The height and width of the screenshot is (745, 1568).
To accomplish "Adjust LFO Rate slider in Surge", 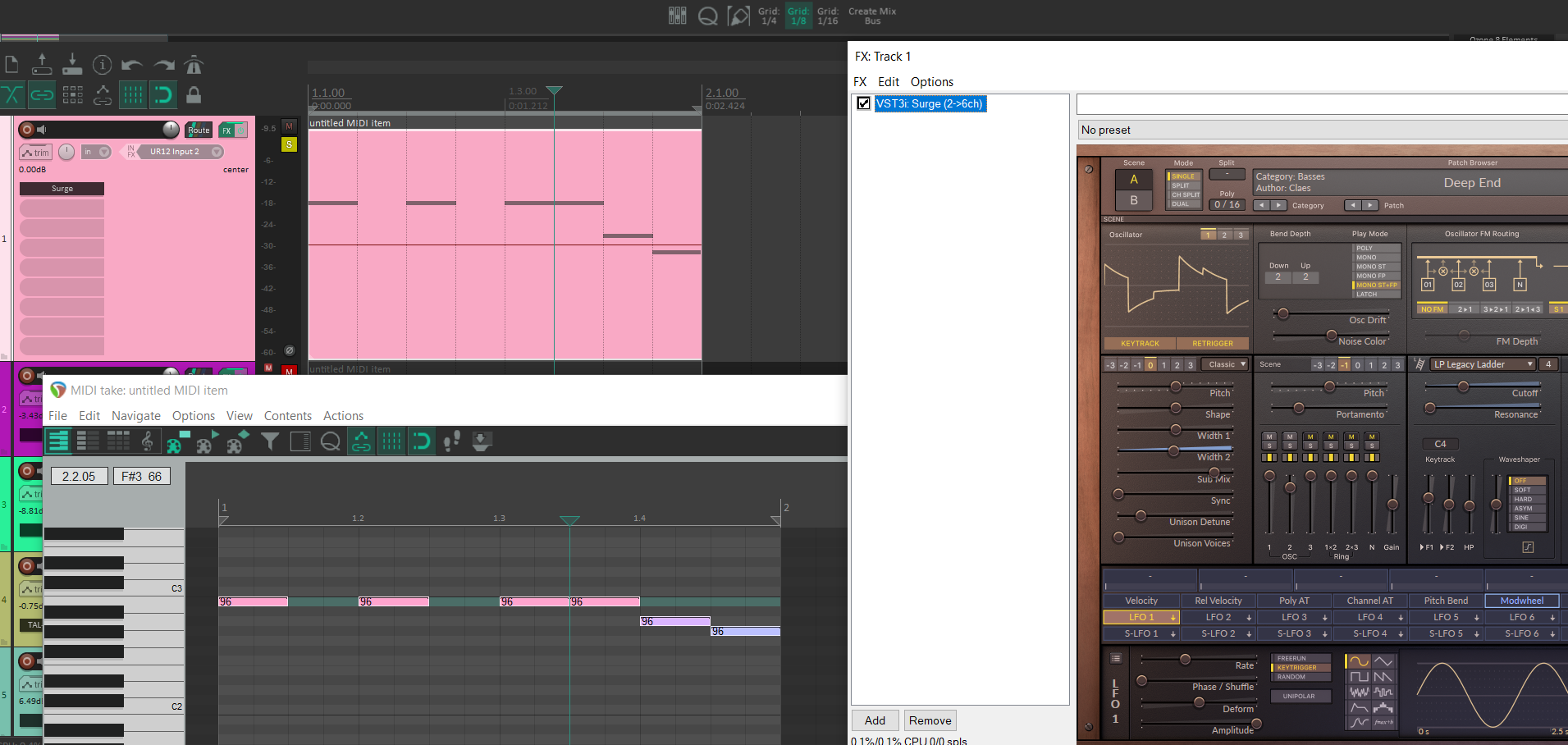I will (x=1185, y=659).
